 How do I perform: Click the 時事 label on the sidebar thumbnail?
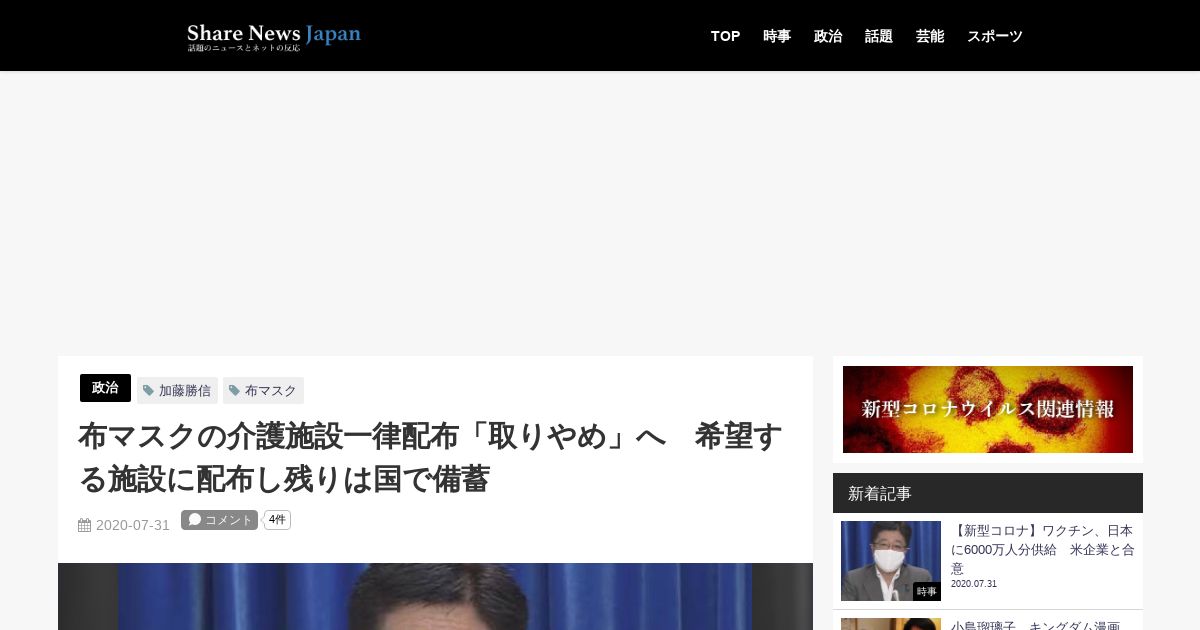click(927, 592)
